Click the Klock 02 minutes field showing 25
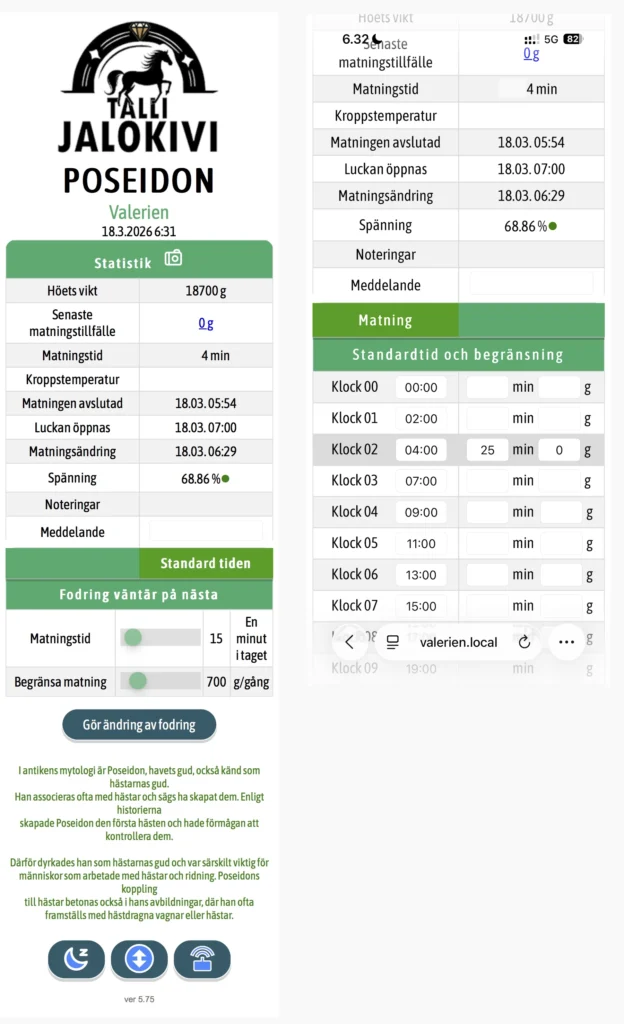This screenshot has width=624, height=1024. pos(488,450)
